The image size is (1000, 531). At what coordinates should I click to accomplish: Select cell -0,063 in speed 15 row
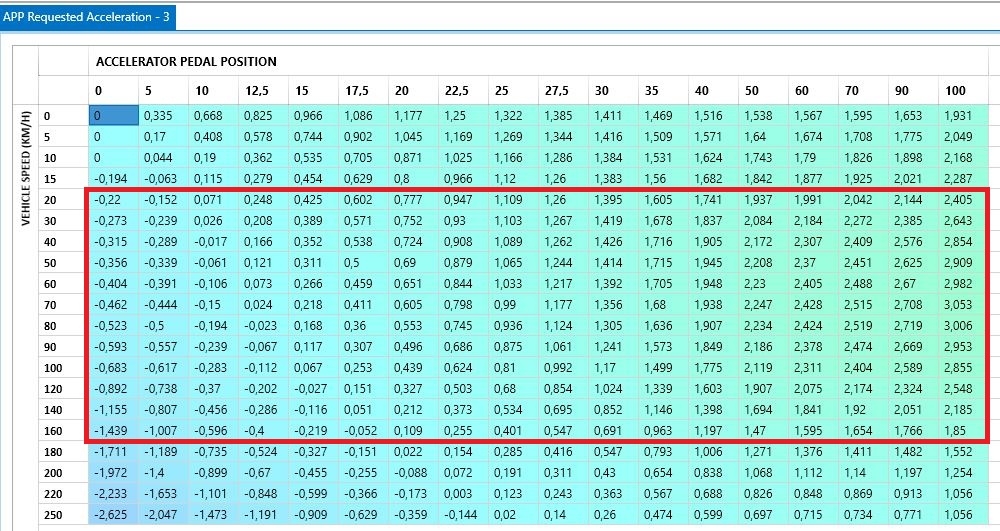click(x=163, y=178)
